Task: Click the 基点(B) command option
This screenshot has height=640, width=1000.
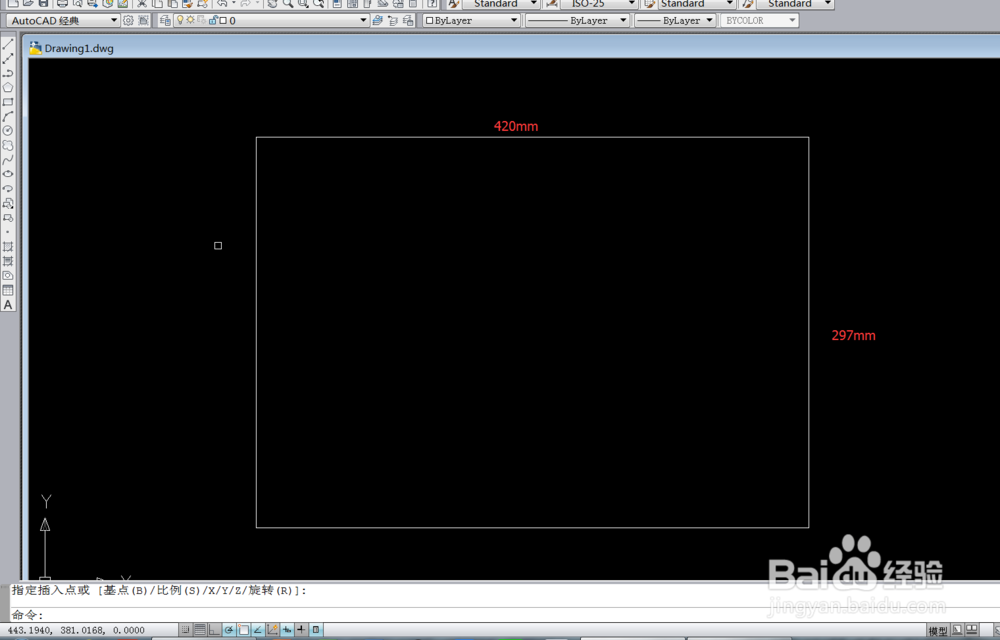Action: coord(125,590)
